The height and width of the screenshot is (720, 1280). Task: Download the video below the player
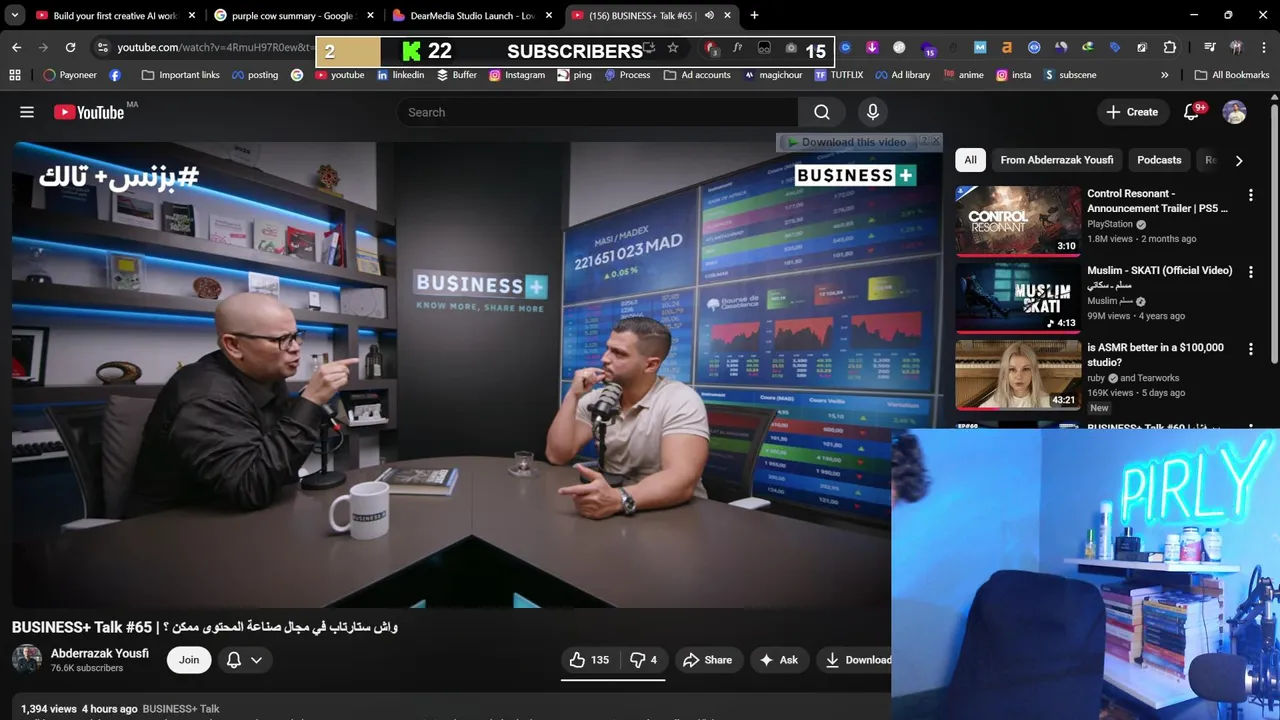856,660
